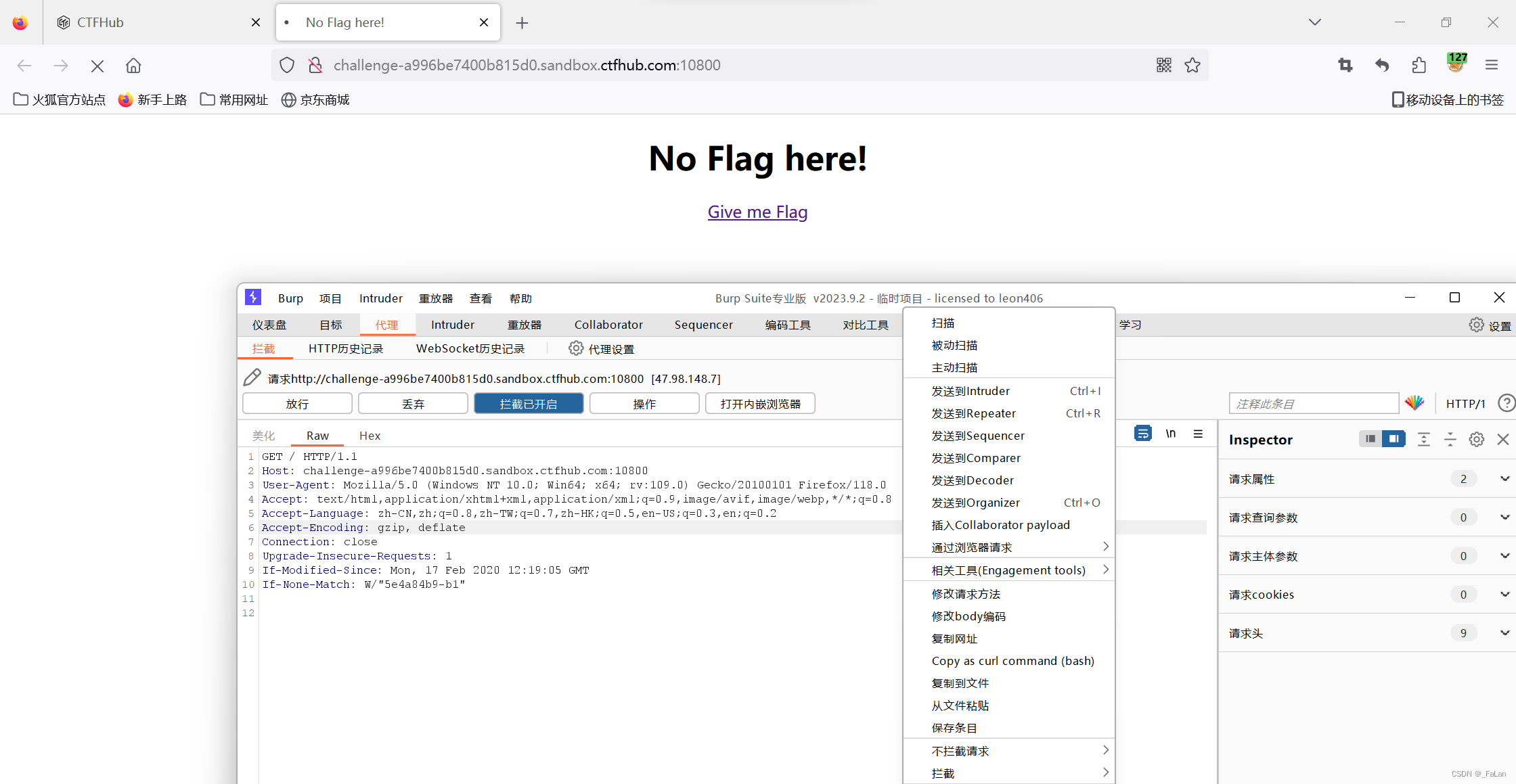This screenshot has width=1516, height=784.
Task: Click the QR code icon in address bar
Action: click(1163, 65)
